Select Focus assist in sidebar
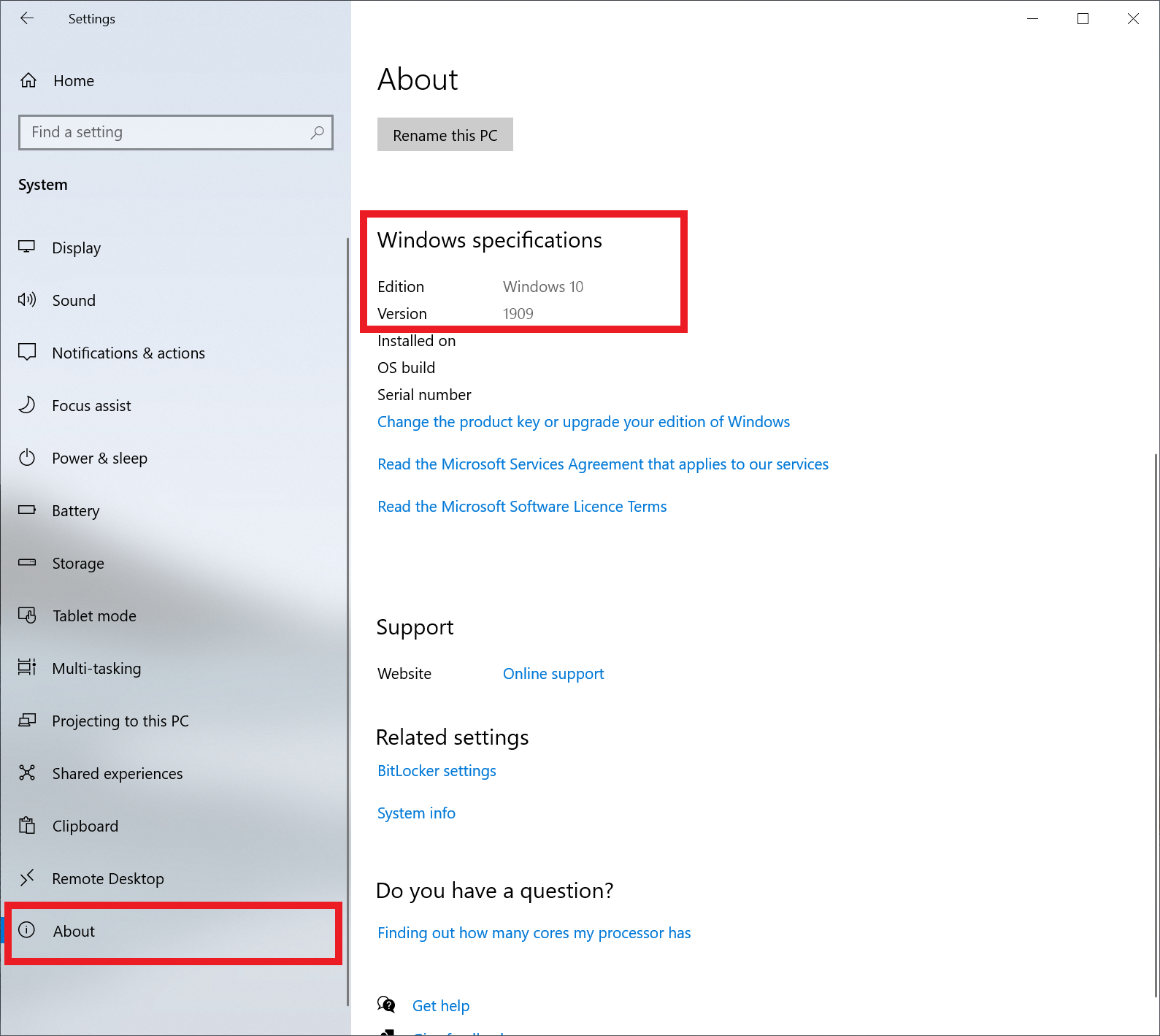The image size is (1160, 1036). coord(174,405)
